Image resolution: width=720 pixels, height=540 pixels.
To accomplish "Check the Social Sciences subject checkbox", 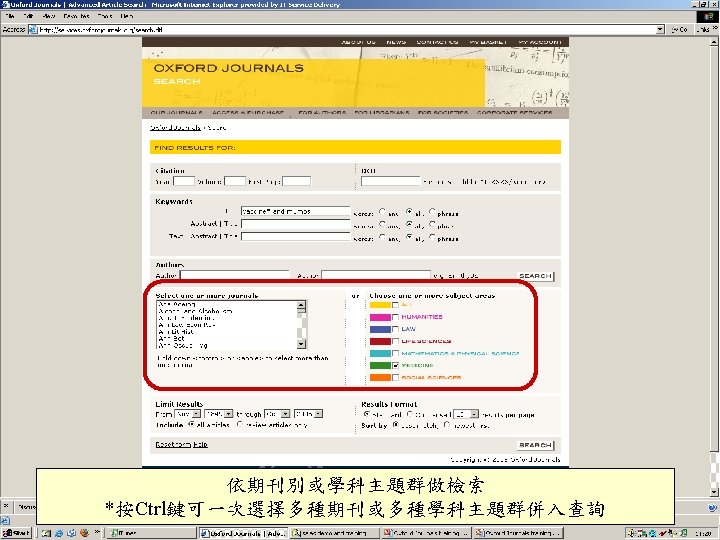I will point(395,377).
